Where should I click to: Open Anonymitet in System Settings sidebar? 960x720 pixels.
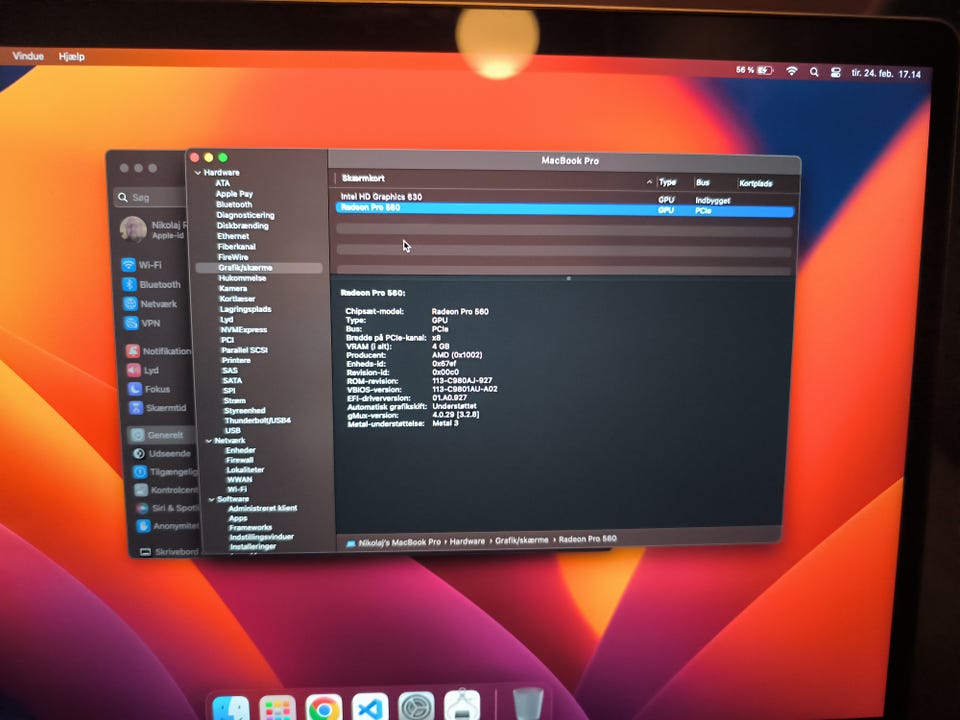click(x=168, y=525)
